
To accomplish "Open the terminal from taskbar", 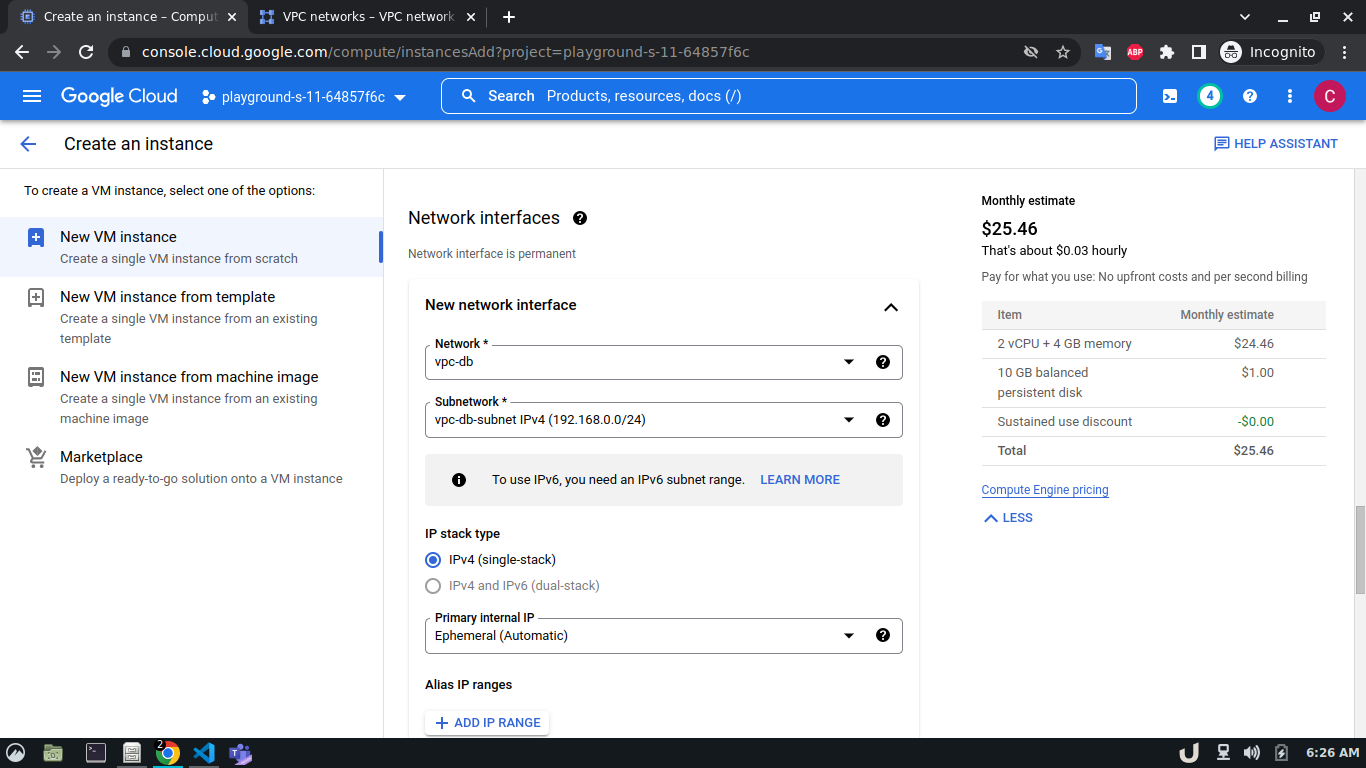I will pos(95,753).
